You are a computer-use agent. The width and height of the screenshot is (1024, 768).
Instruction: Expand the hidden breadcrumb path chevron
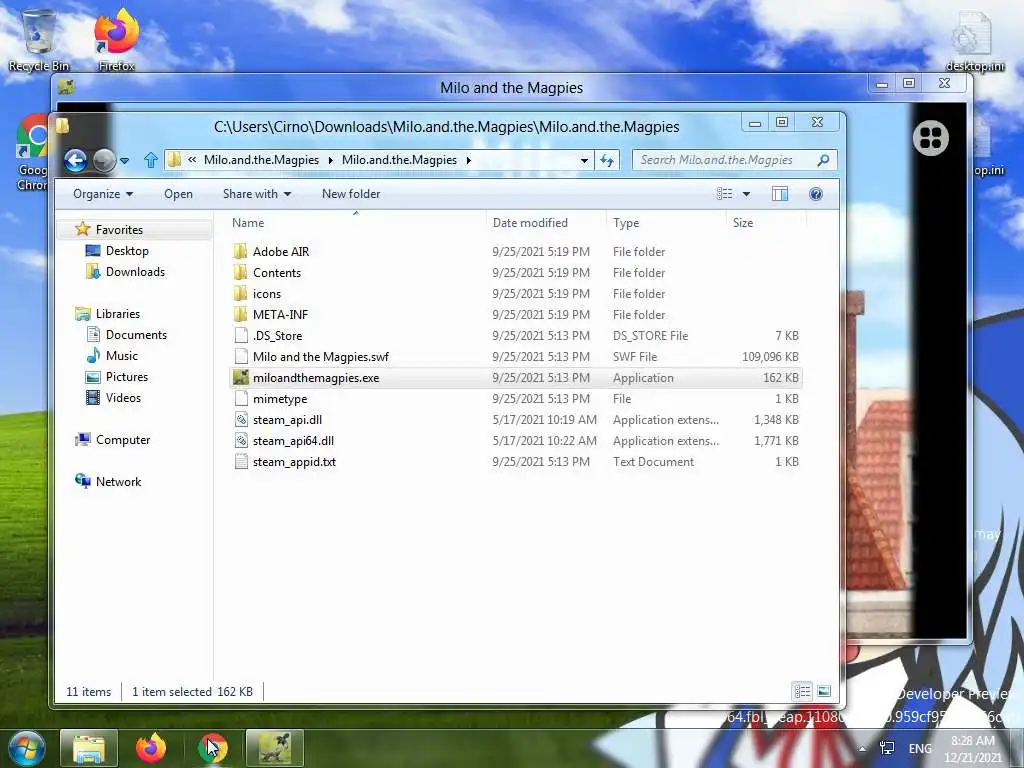pyautogui.click(x=192, y=159)
